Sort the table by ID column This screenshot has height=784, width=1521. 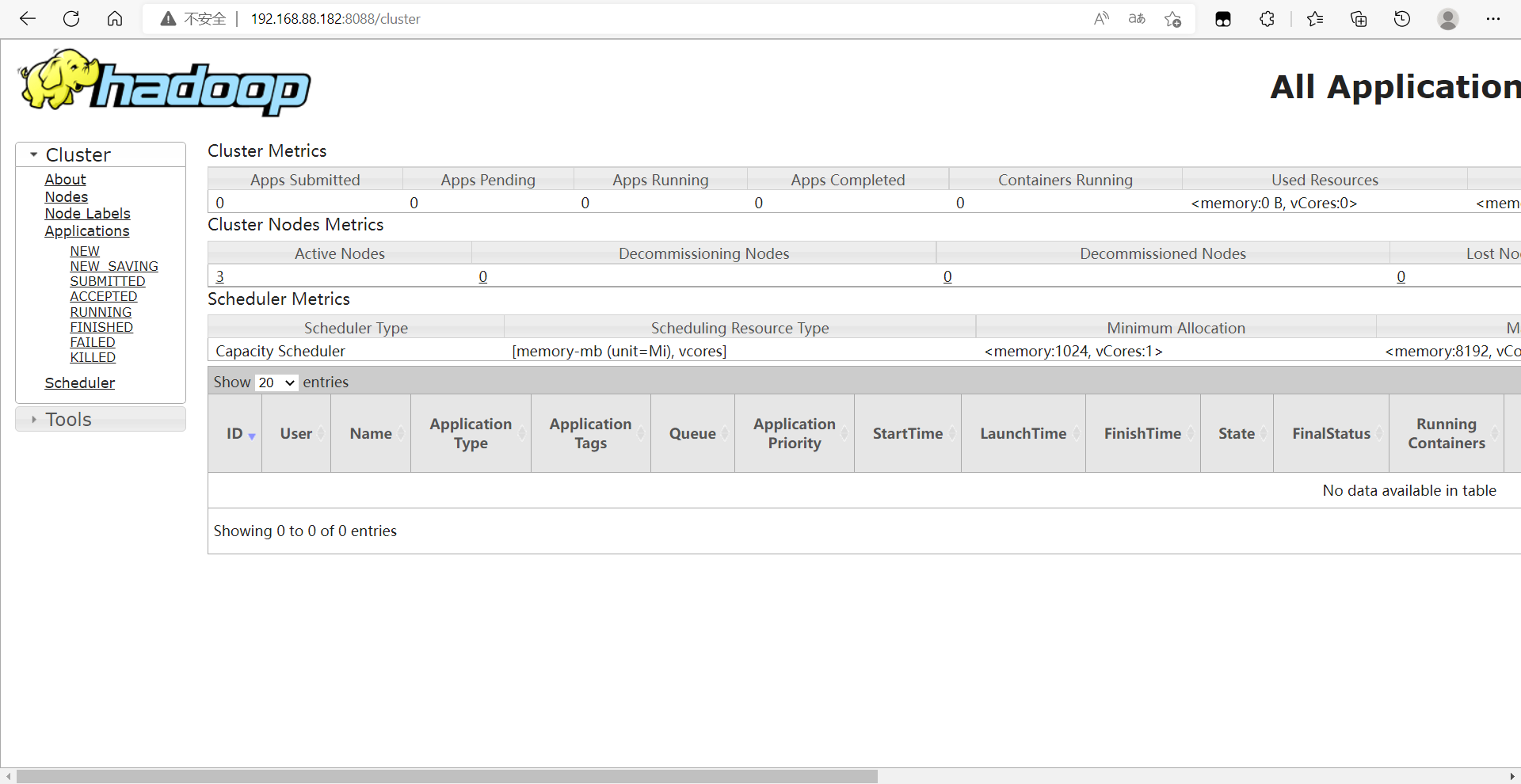coord(235,433)
